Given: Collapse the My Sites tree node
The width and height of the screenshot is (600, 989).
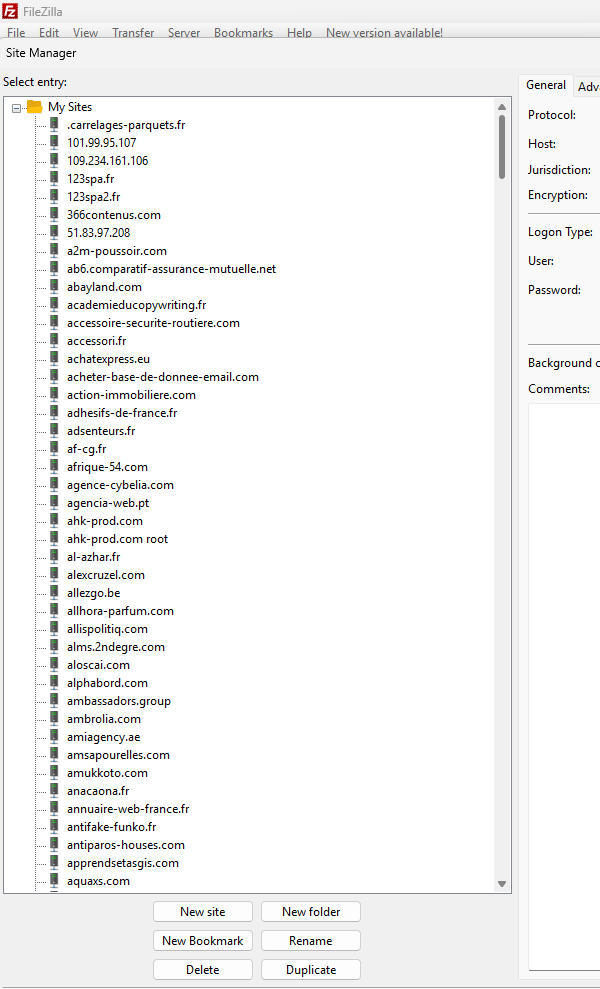Looking at the screenshot, I should [16, 108].
